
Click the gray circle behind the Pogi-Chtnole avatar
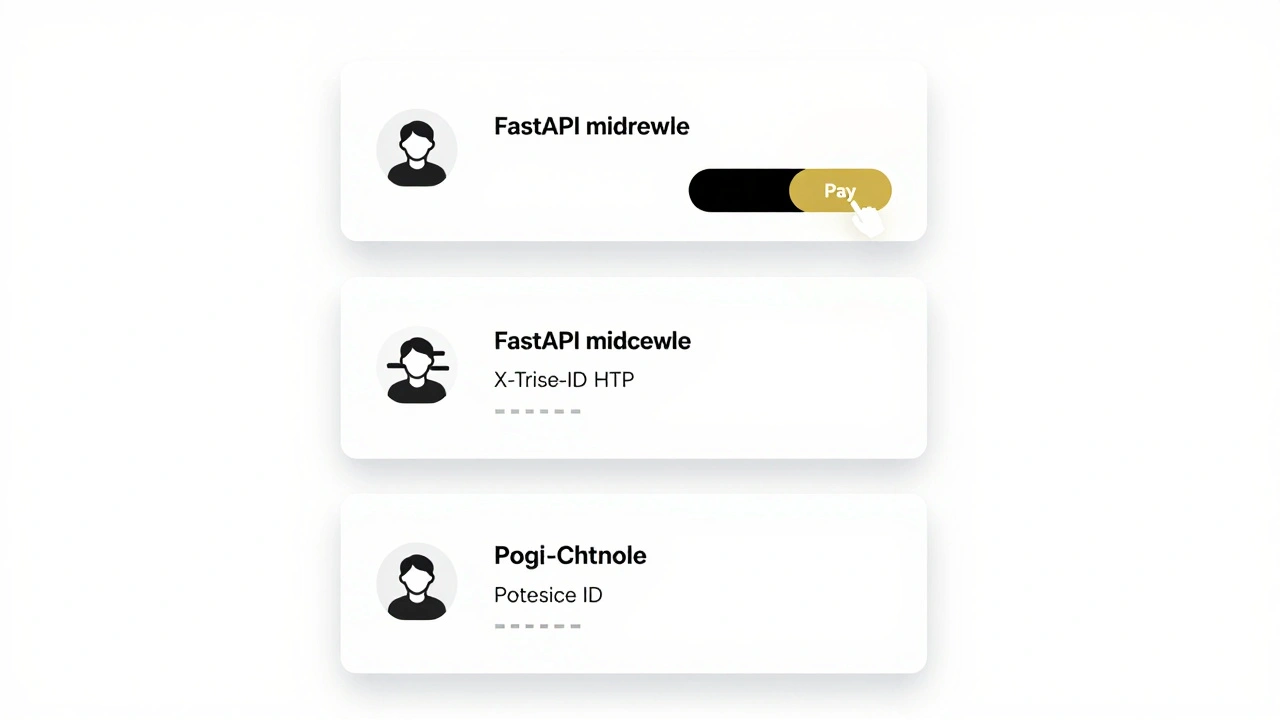pyautogui.click(x=416, y=583)
